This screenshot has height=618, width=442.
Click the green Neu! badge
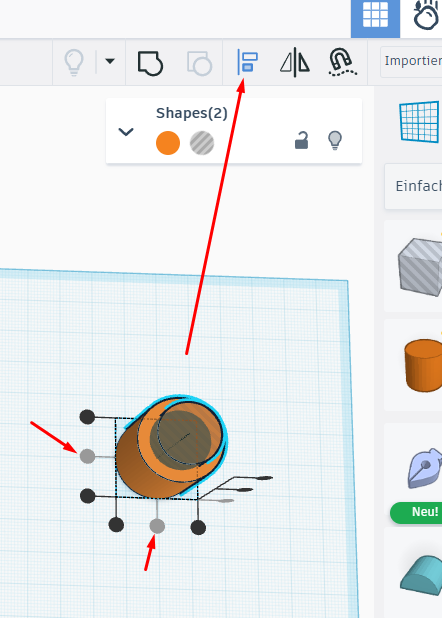(416, 512)
